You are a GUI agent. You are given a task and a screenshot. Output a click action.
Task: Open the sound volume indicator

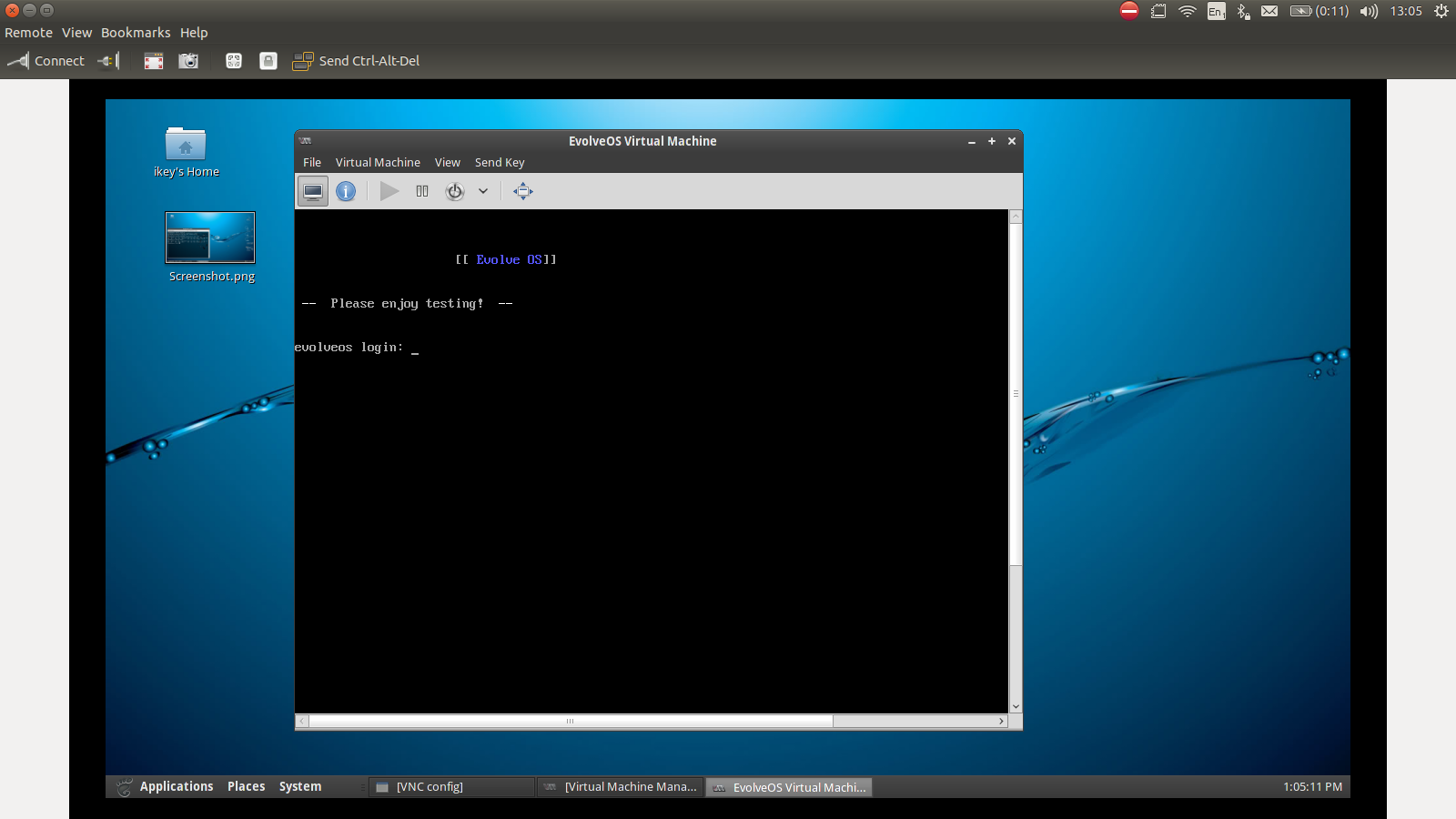pyautogui.click(x=1369, y=11)
